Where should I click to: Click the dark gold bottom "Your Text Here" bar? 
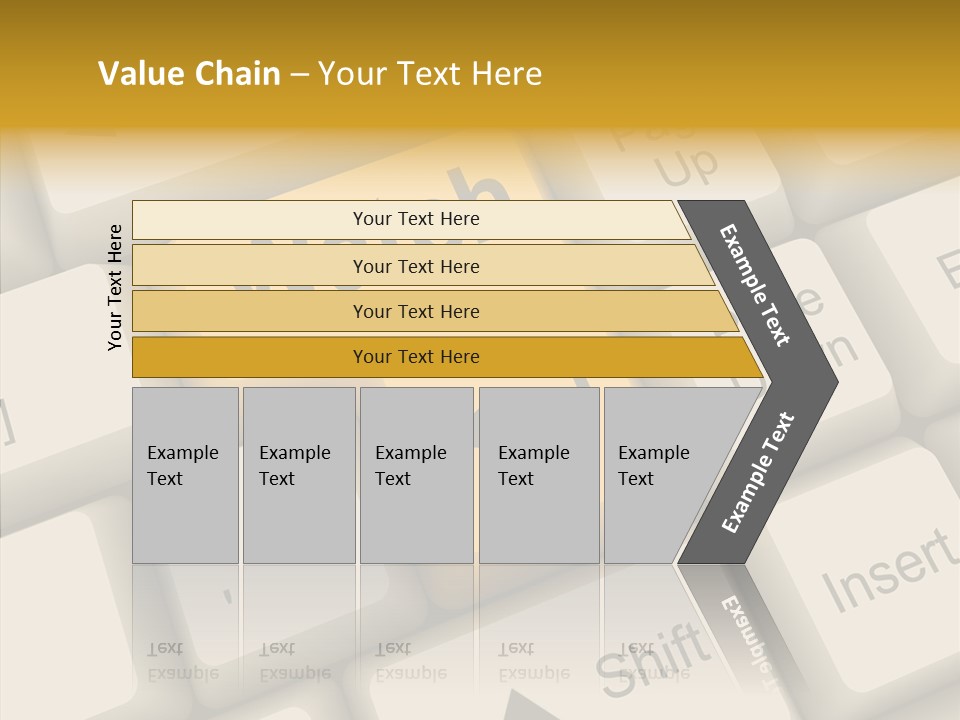[416, 357]
